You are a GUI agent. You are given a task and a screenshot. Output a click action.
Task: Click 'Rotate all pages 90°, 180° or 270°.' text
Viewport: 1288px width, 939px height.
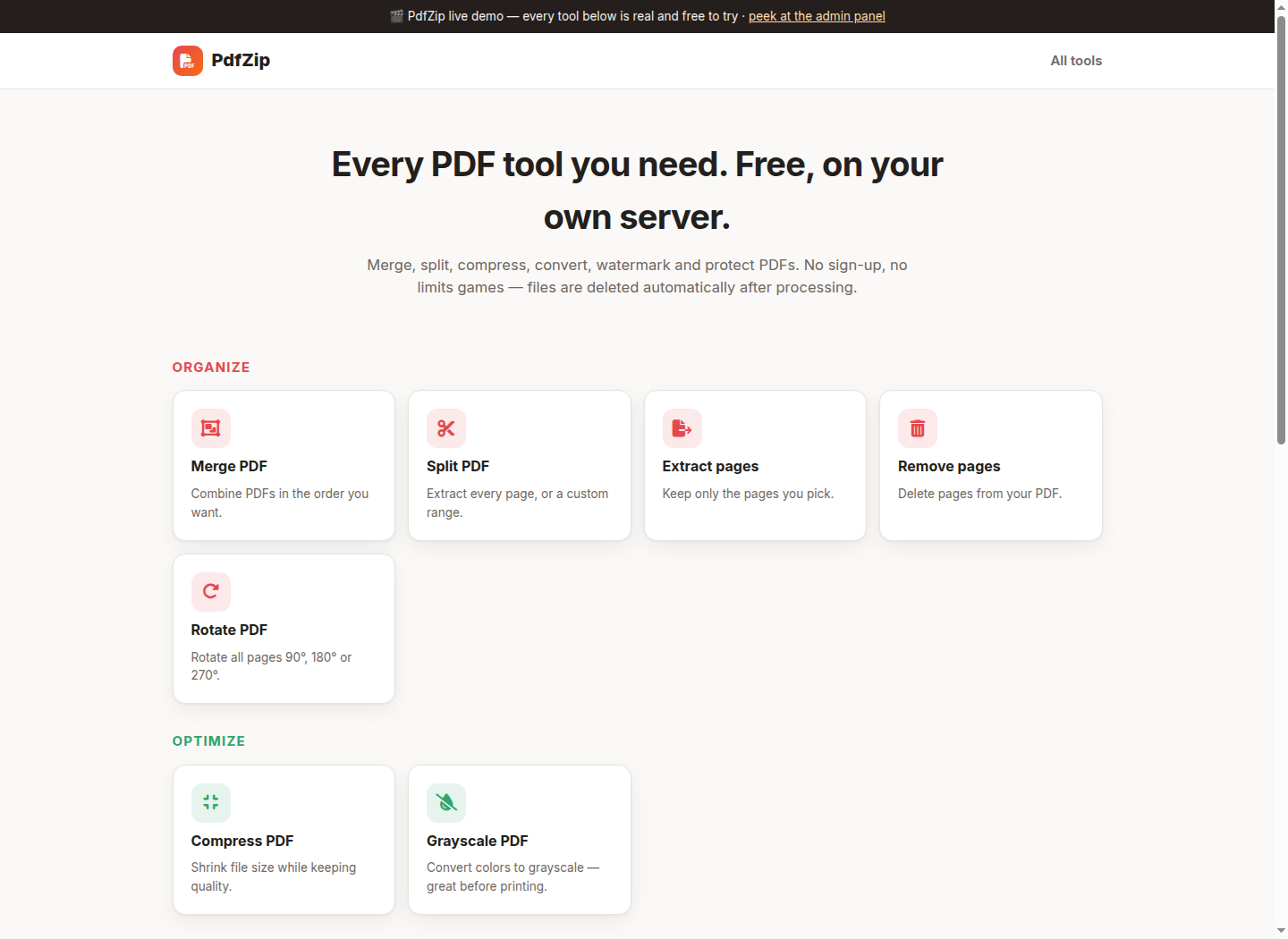click(271, 666)
